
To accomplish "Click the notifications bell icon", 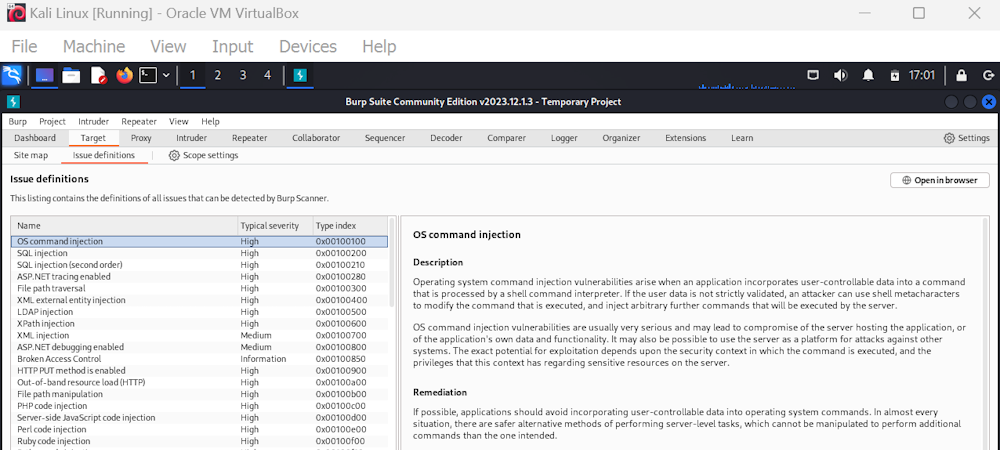I will (868, 75).
